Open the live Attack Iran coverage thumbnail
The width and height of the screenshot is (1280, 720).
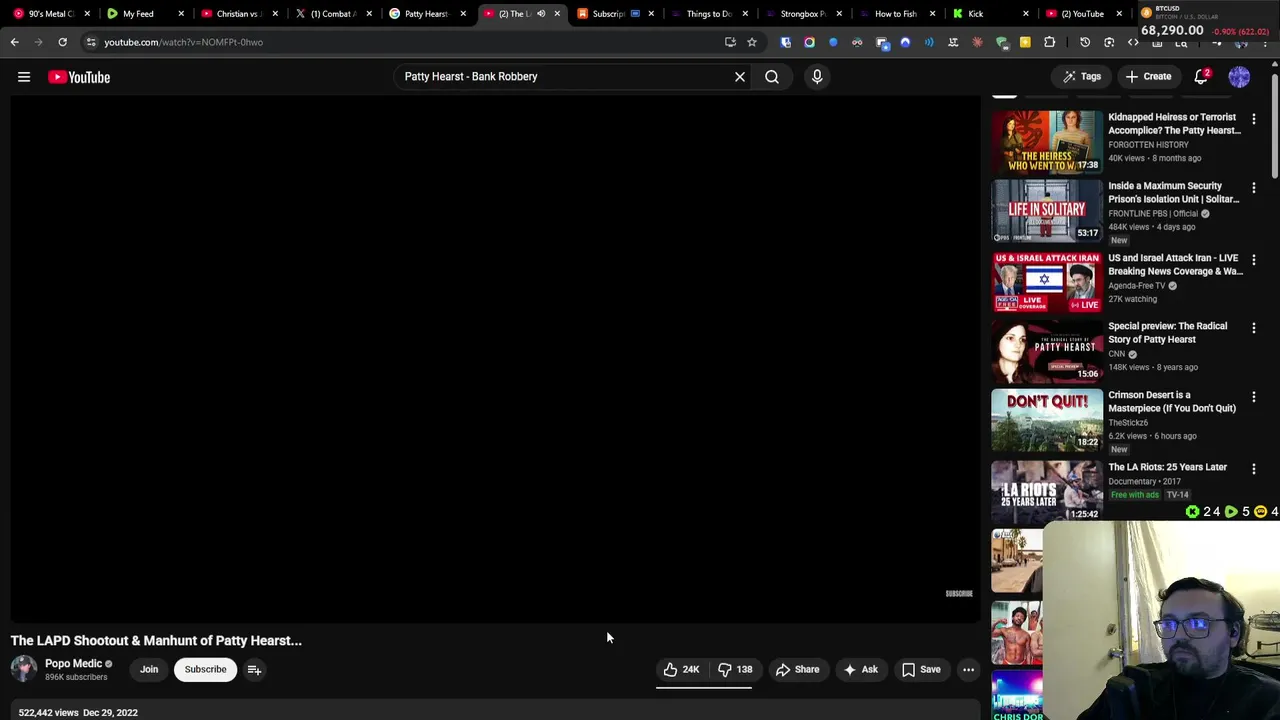1047,282
